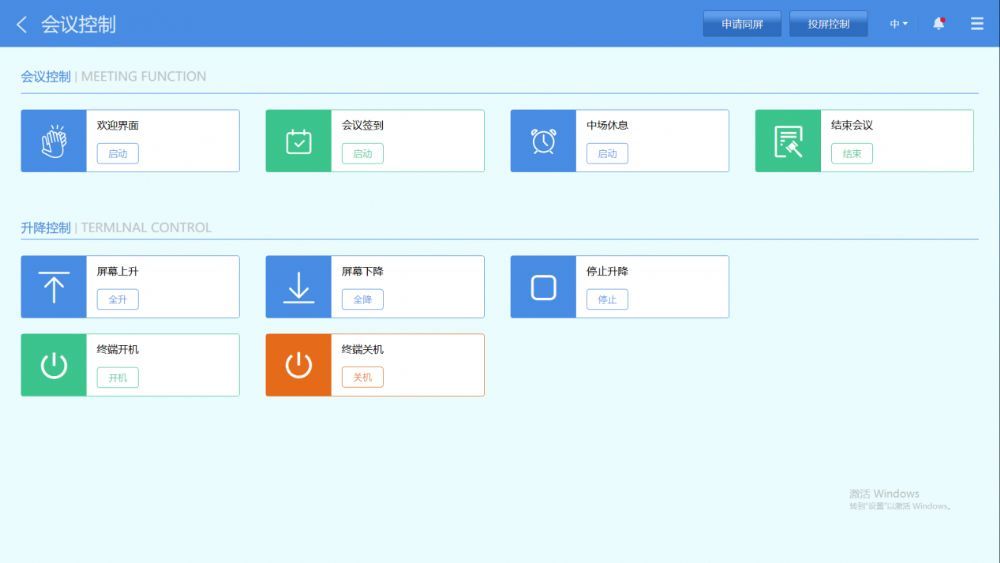
Task: Click the screen down arrow icon
Action: 298,287
